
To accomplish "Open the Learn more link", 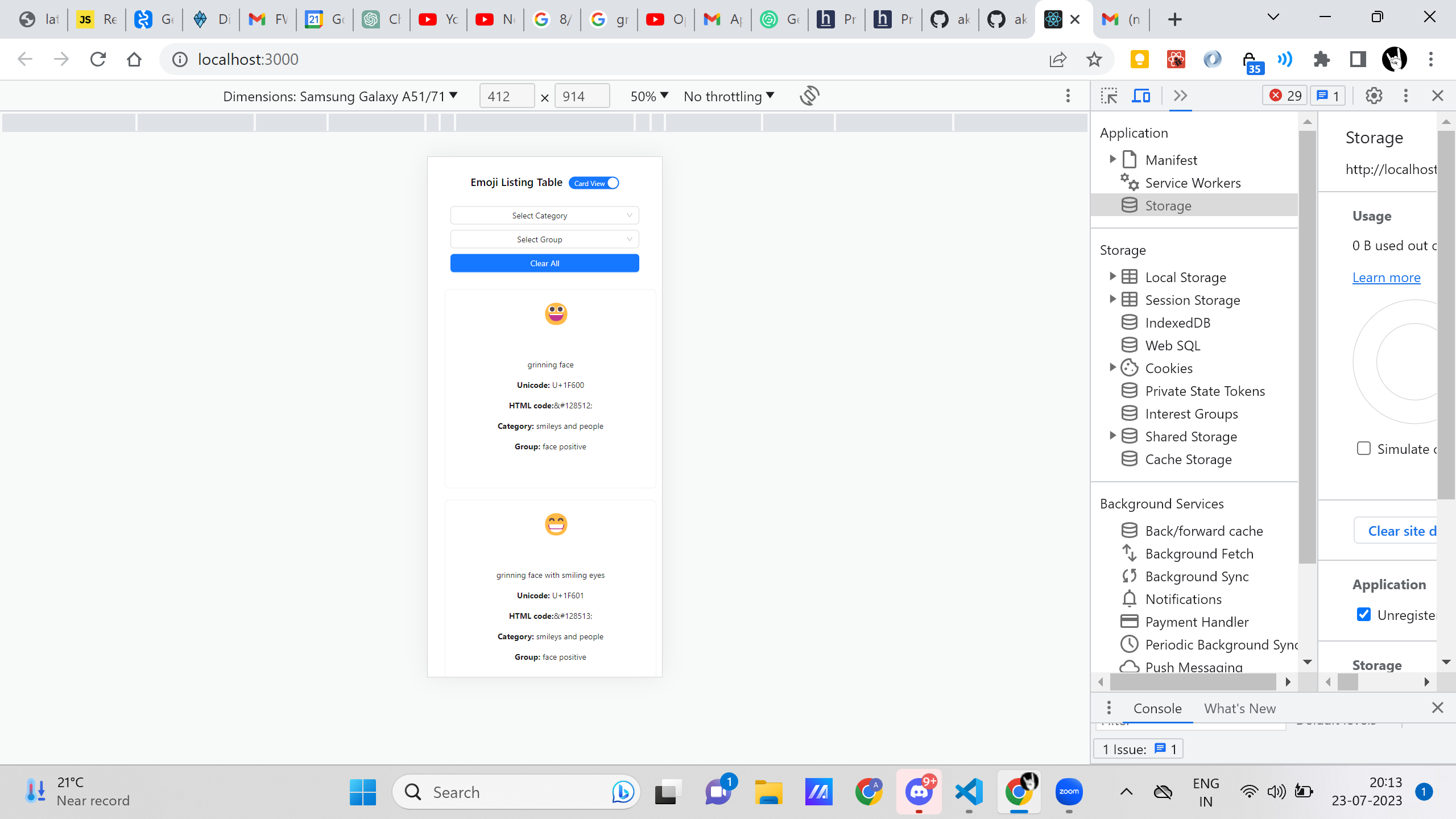I will point(1386,278).
